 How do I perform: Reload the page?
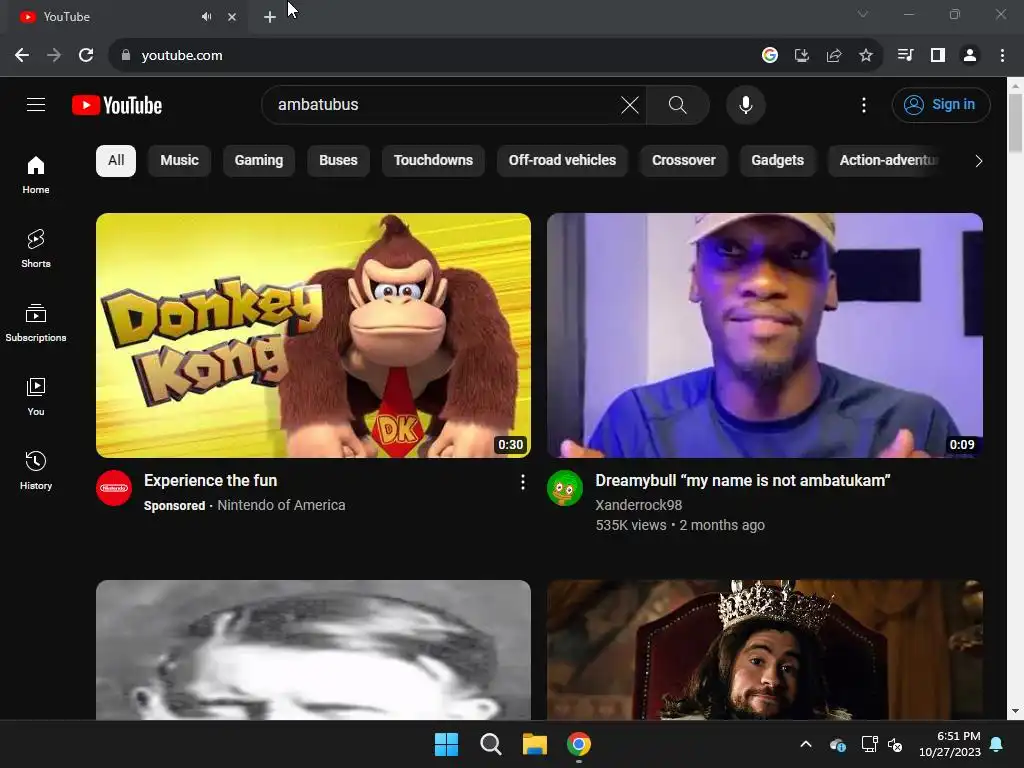86,56
